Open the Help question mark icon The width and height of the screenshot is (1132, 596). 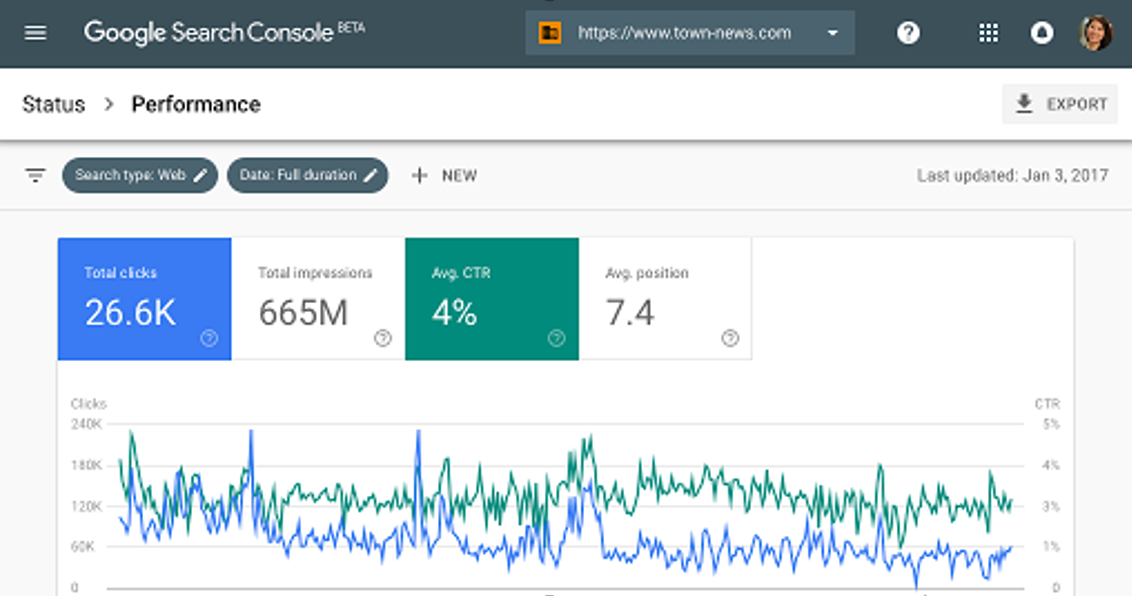point(908,32)
